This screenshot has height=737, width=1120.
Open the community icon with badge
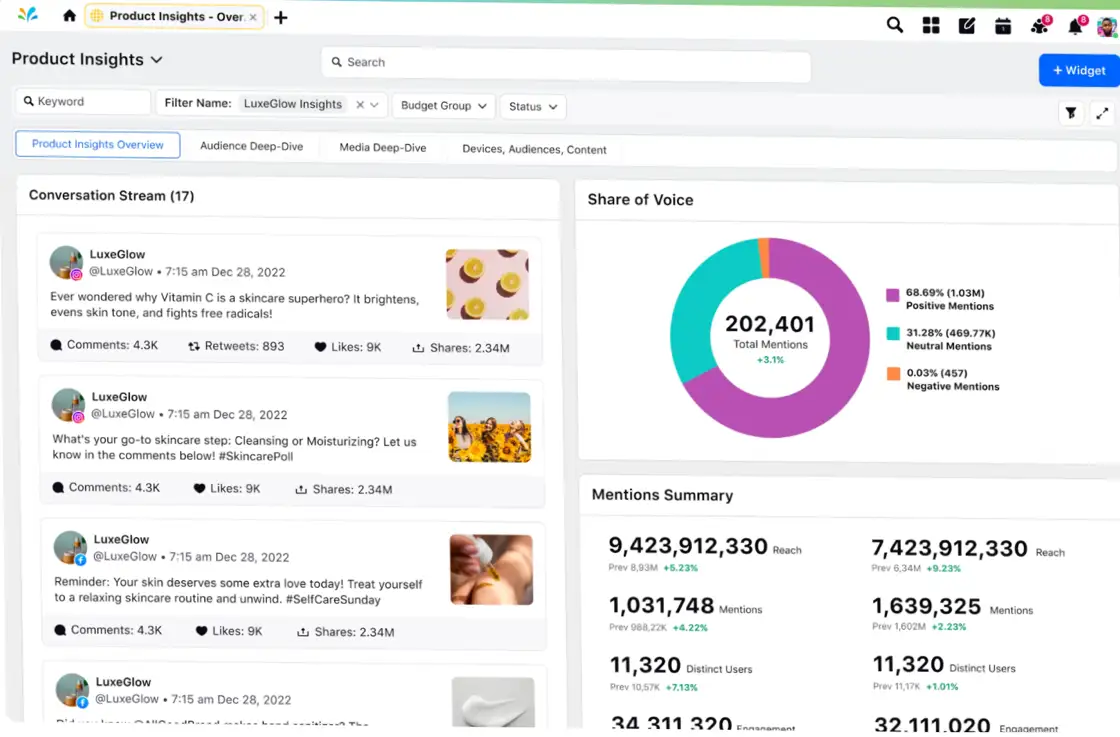click(x=1040, y=26)
